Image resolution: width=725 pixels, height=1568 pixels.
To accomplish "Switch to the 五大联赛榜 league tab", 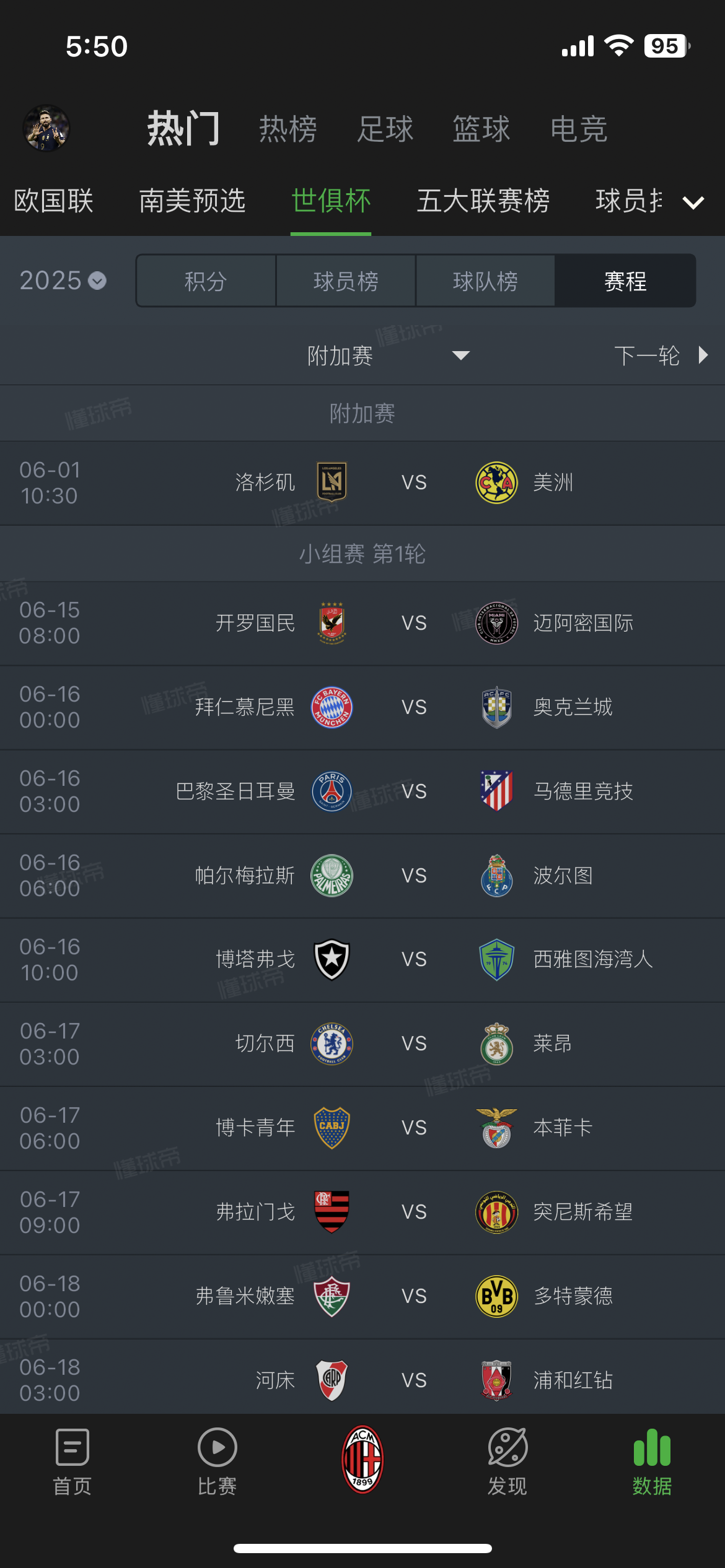I will point(483,201).
